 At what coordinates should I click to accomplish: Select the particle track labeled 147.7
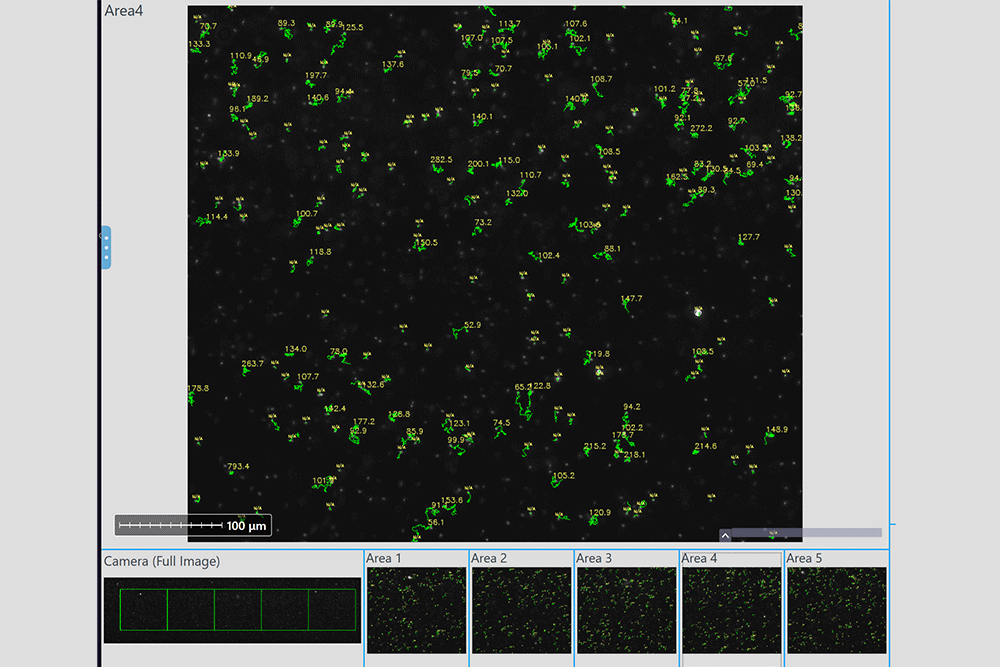tap(631, 299)
